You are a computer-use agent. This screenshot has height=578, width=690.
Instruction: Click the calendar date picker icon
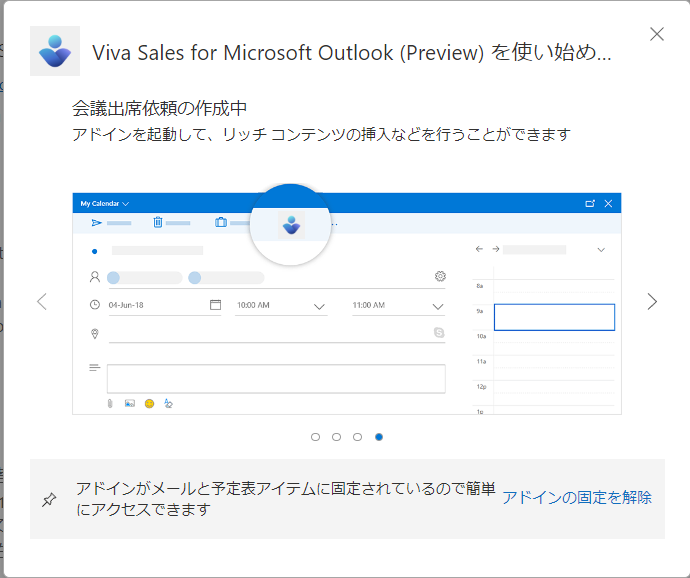pyautogui.click(x=215, y=305)
